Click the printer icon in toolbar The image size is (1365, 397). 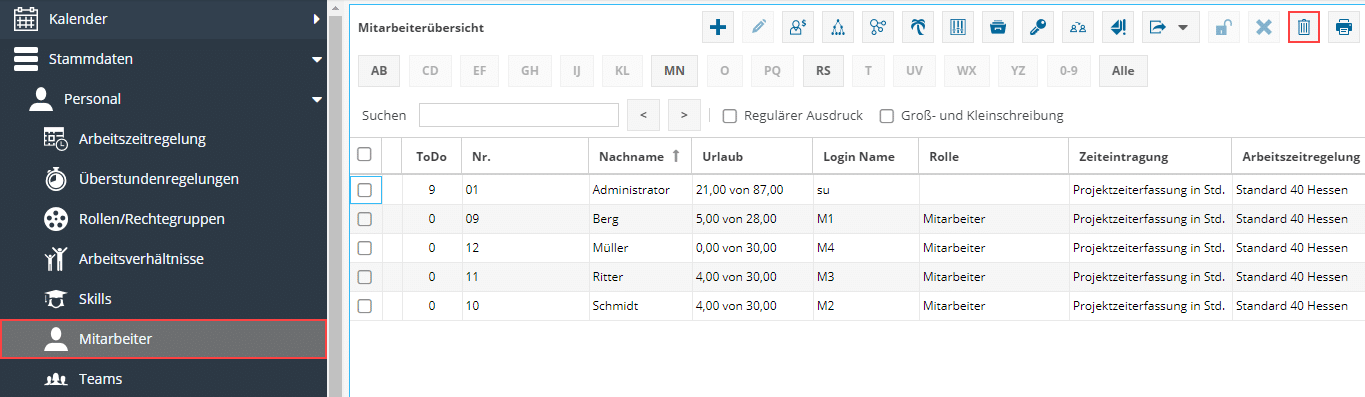click(1345, 28)
